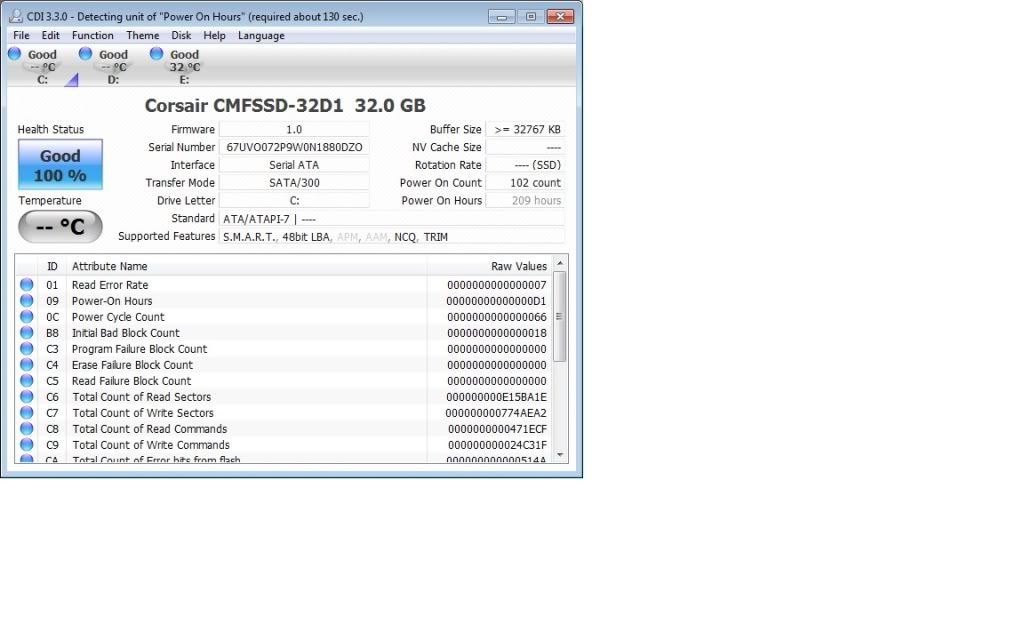Click the Attribute Name column header
1024x640 pixels.
point(247,266)
